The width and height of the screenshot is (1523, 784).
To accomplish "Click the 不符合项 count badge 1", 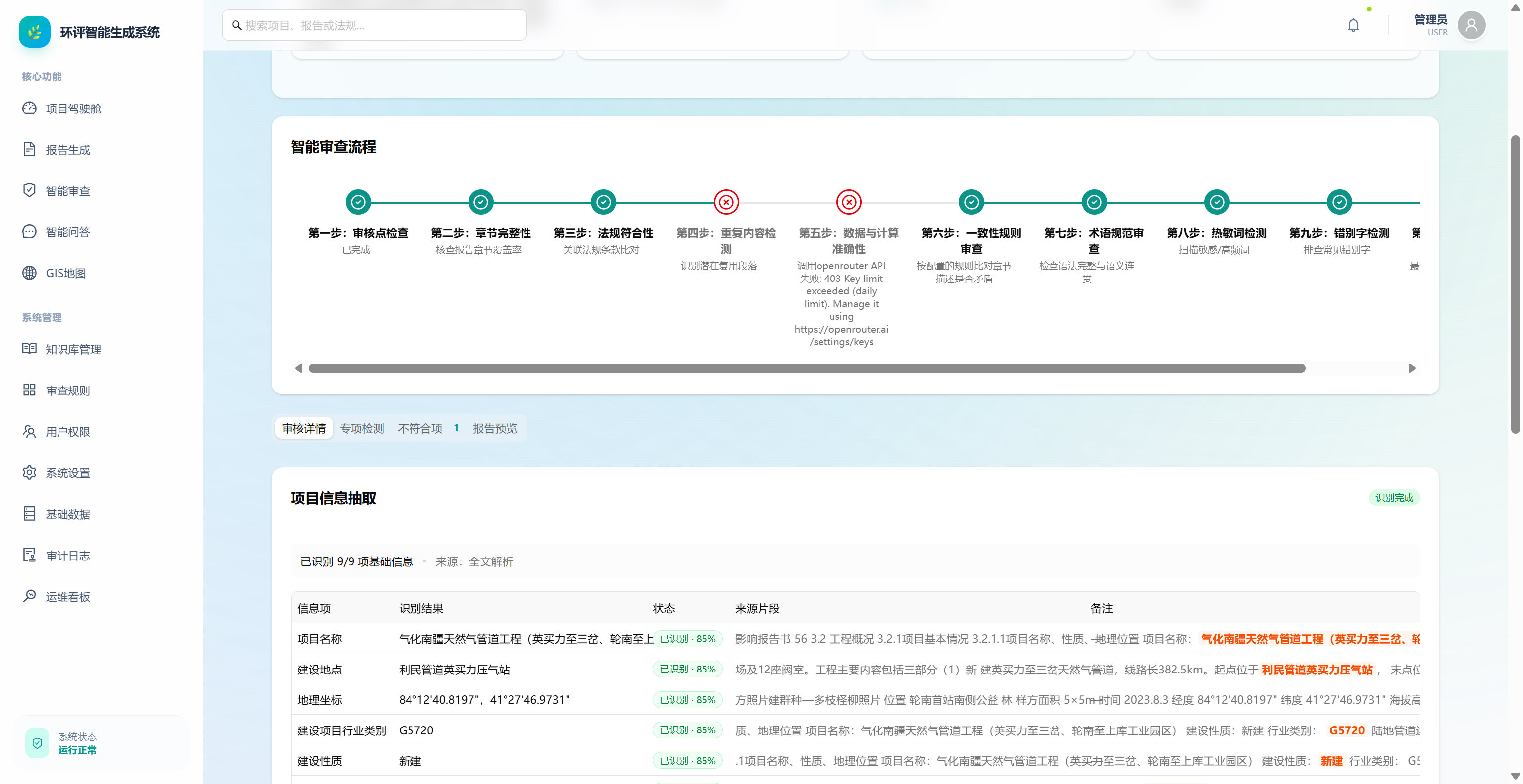I will [456, 428].
